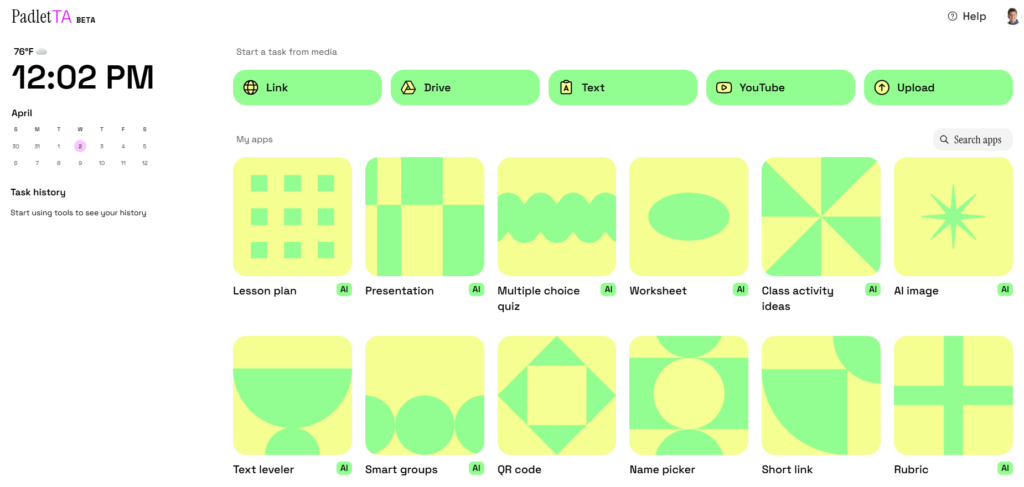Select the Worksheet app tile
The image size is (1024, 487).
[688, 217]
